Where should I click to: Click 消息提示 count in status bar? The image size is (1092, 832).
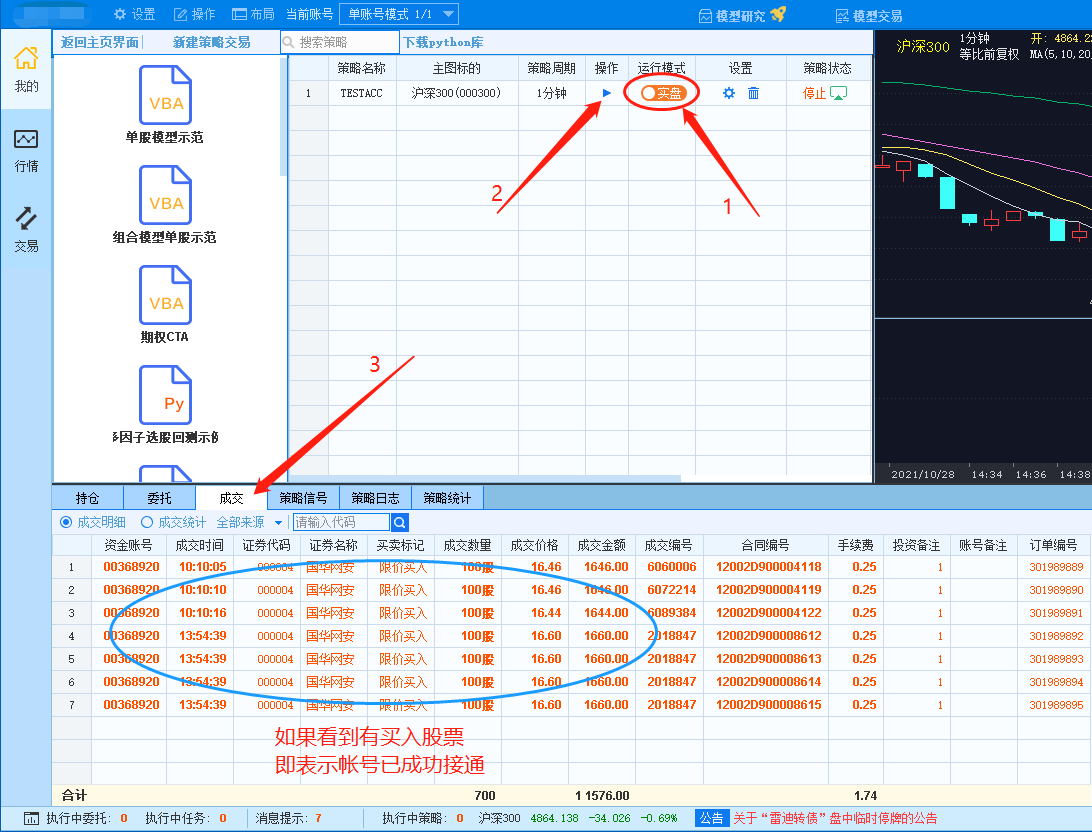[x=288, y=818]
